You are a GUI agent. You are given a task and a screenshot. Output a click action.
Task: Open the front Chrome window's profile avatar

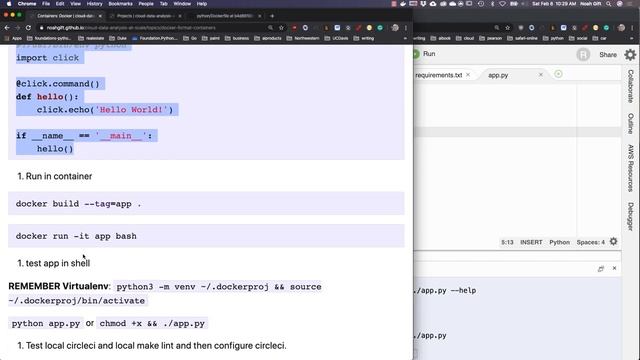[x=395, y=28]
